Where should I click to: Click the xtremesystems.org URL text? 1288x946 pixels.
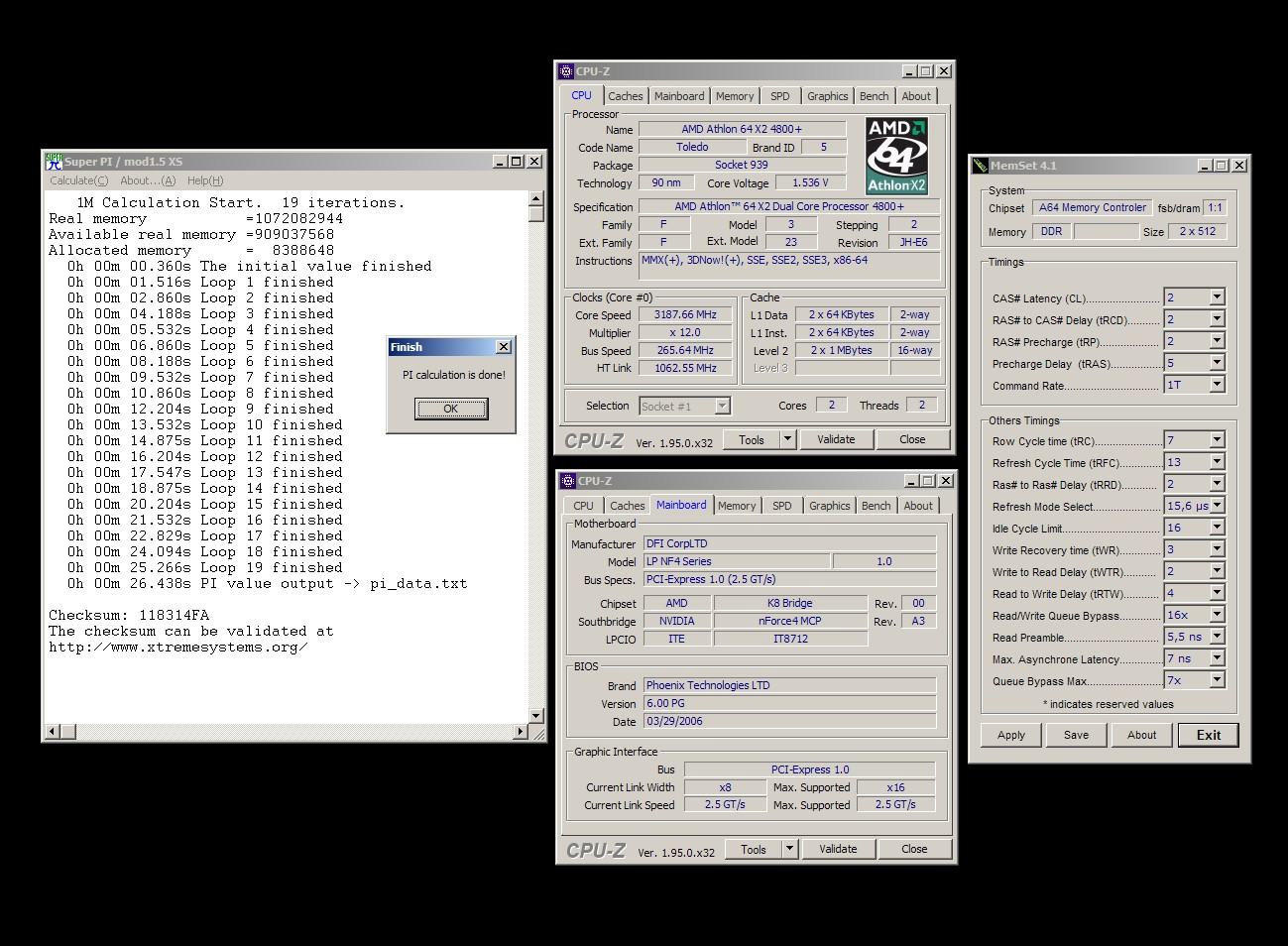click(178, 647)
